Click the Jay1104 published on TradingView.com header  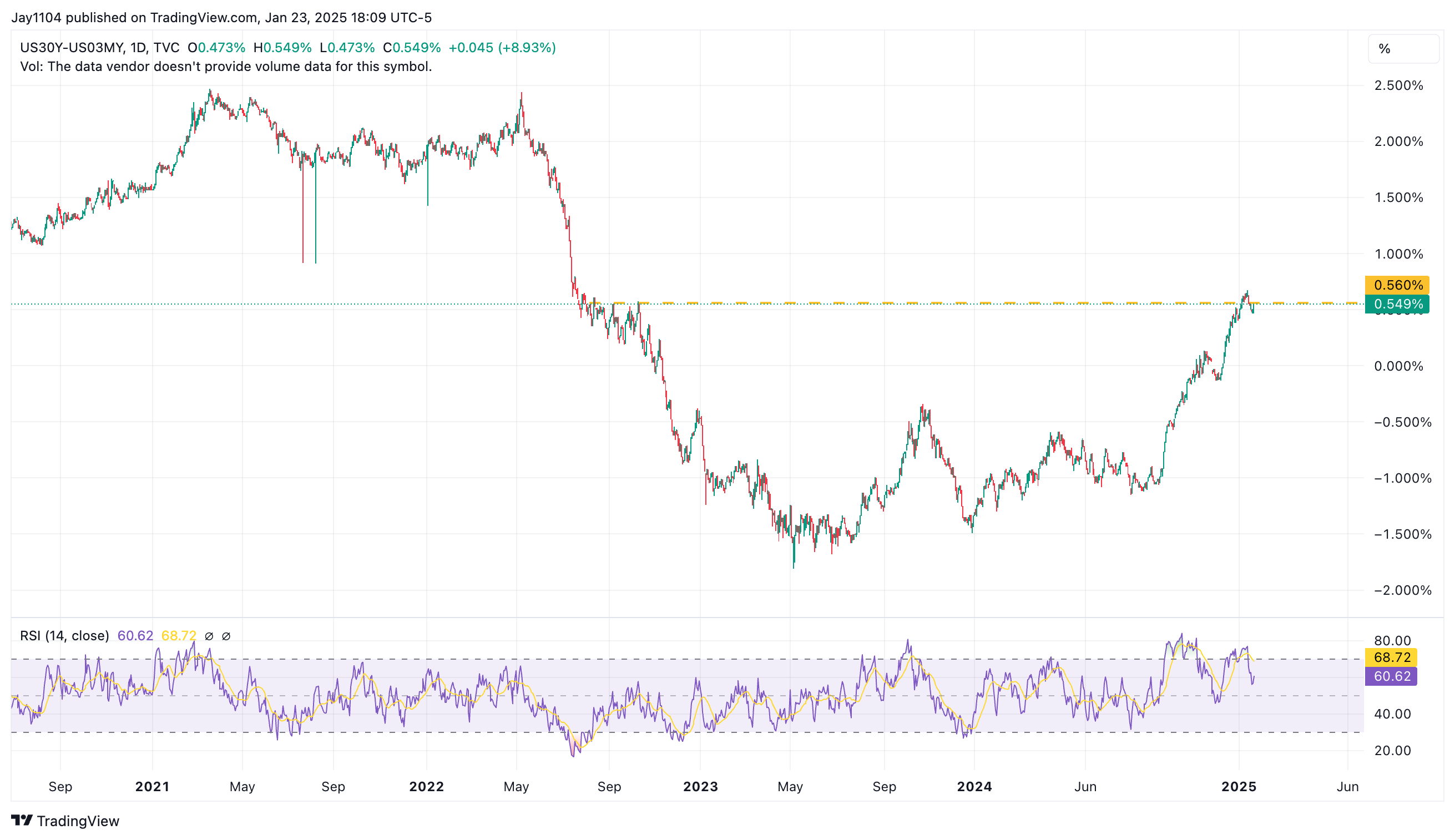[x=221, y=17]
